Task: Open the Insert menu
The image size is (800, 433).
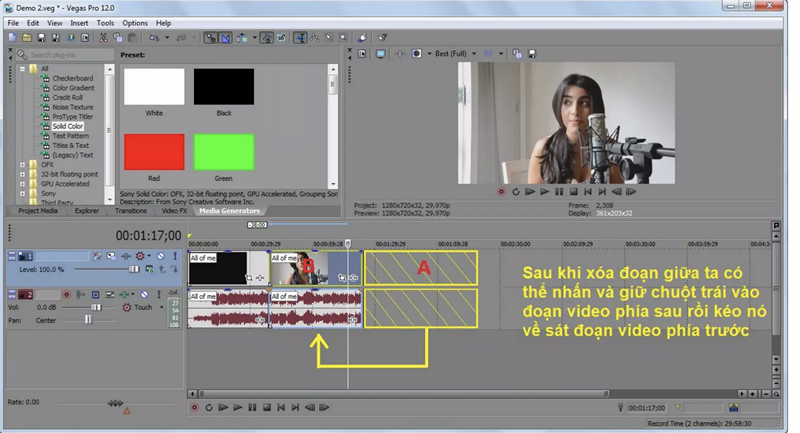Action: tap(79, 23)
